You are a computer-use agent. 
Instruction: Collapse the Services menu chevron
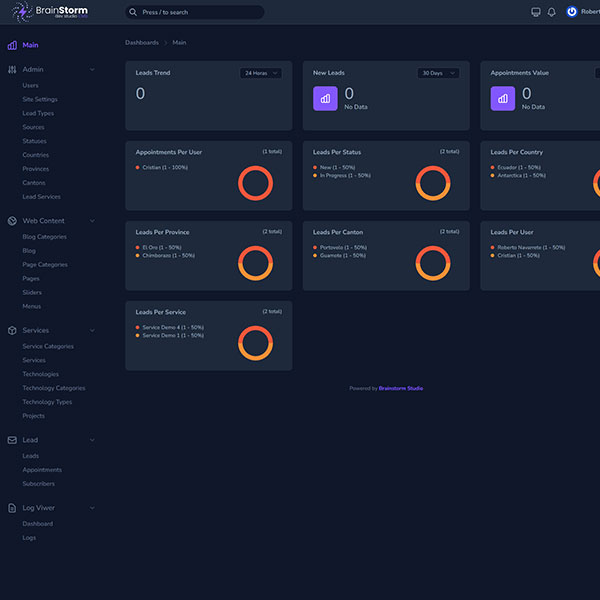pyautogui.click(x=92, y=330)
